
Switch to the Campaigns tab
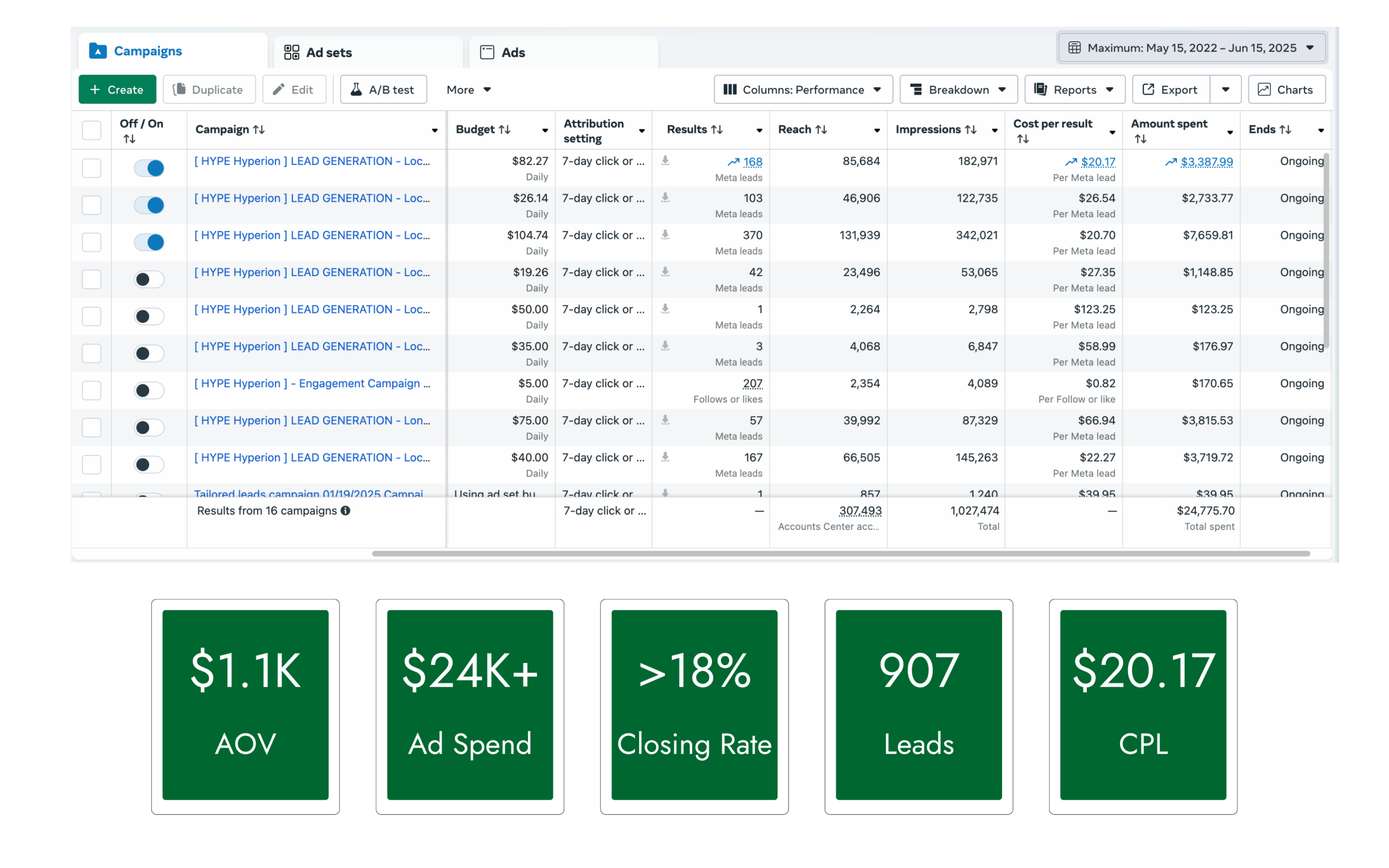point(173,51)
